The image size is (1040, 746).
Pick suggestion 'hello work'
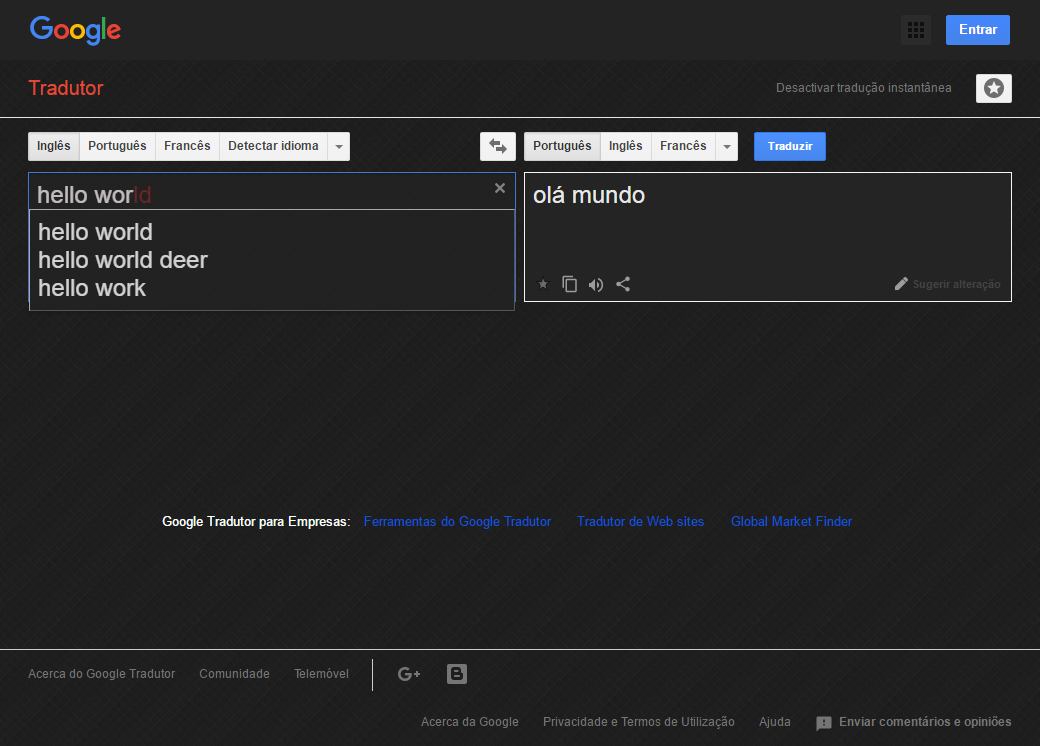(x=272, y=288)
